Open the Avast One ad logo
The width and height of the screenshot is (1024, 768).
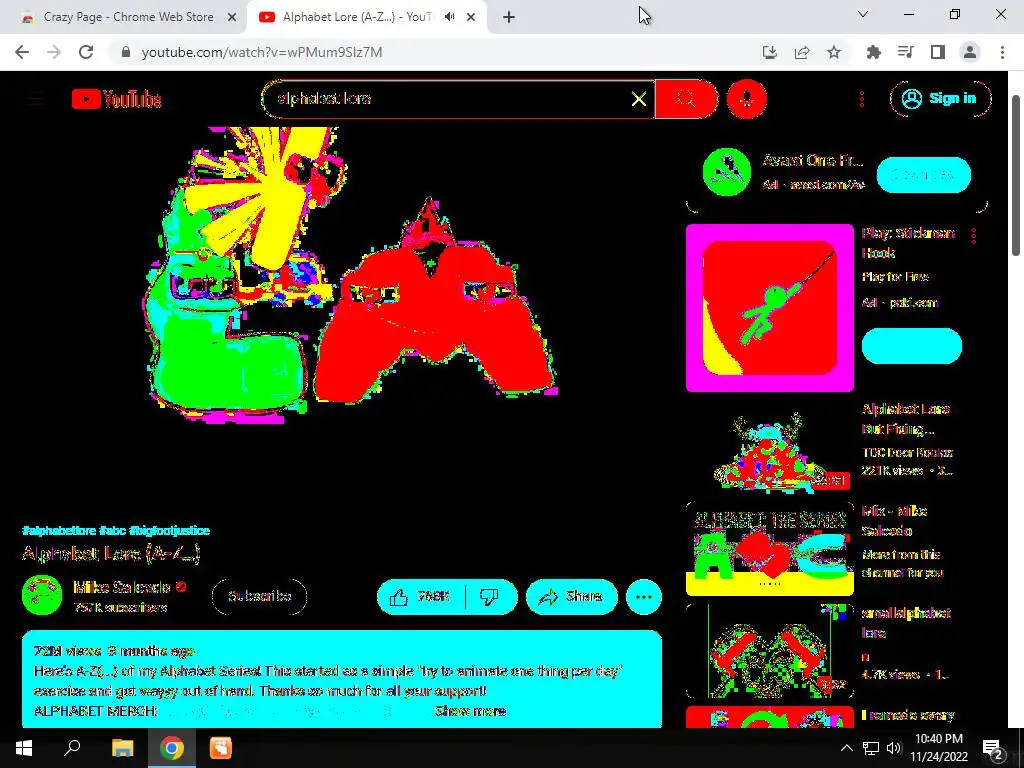click(x=726, y=172)
